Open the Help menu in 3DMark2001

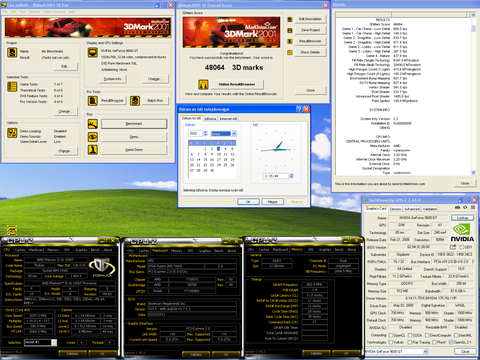coord(72,12)
